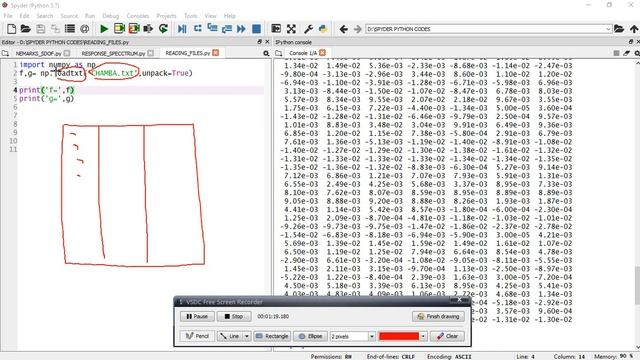This screenshot has width=640, height=360.
Task: Open console options menu icon
Action: coord(637,53)
